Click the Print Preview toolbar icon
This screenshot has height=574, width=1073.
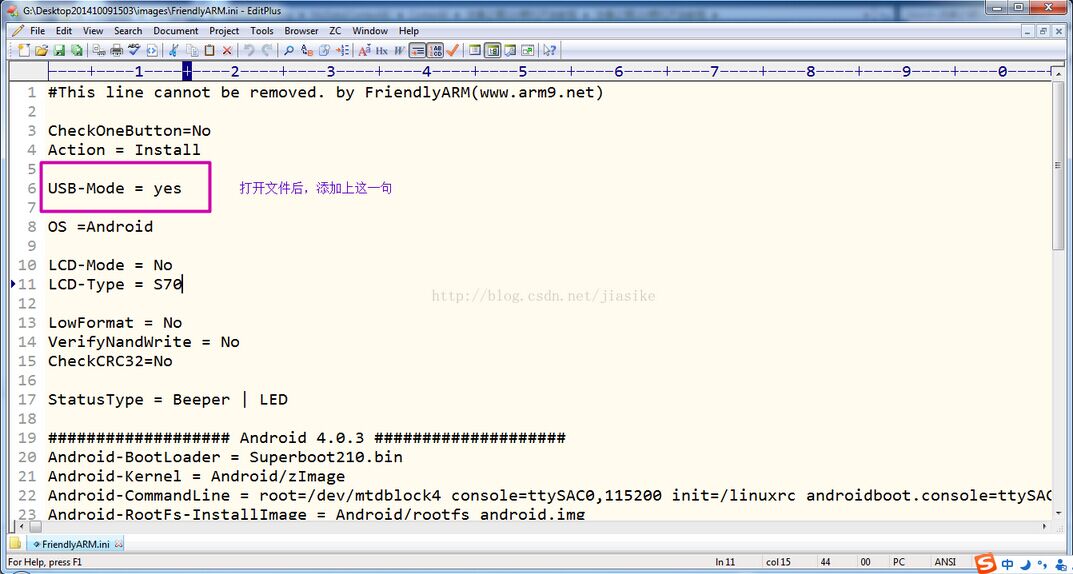(x=99, y=50)
